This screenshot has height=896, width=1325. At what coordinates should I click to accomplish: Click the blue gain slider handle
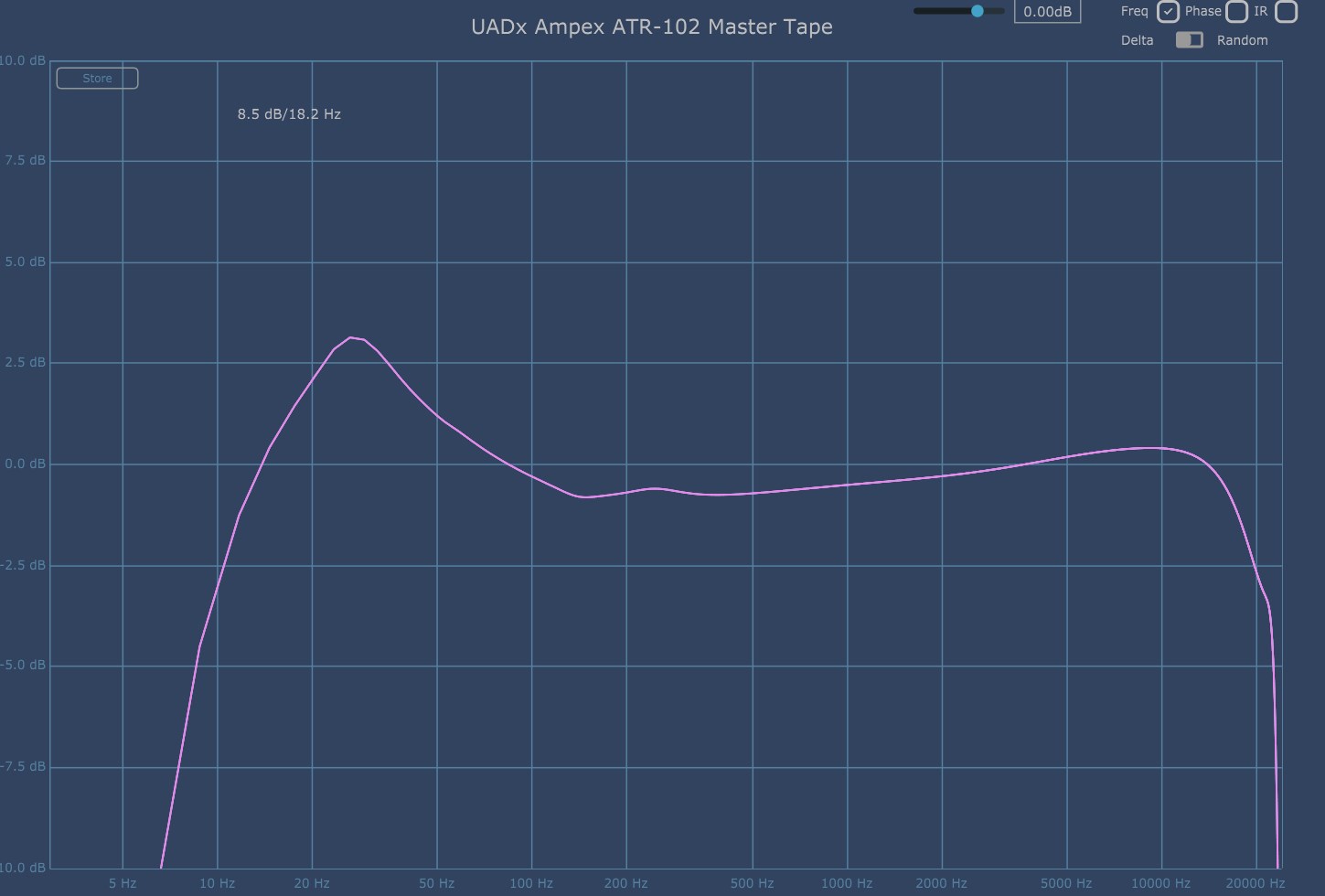coord(977,11)
